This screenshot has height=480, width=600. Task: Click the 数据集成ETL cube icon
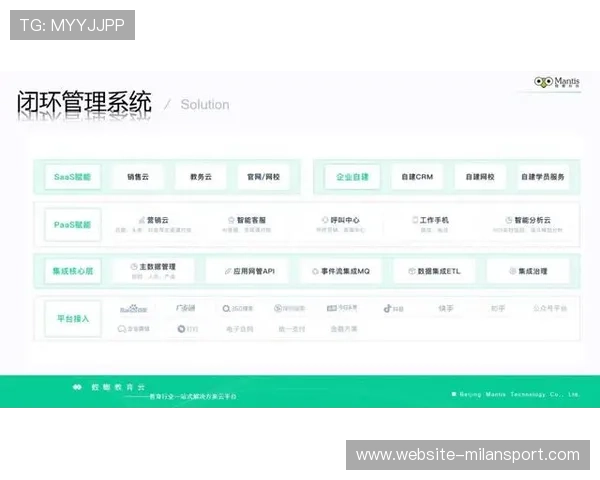point(412,271)
